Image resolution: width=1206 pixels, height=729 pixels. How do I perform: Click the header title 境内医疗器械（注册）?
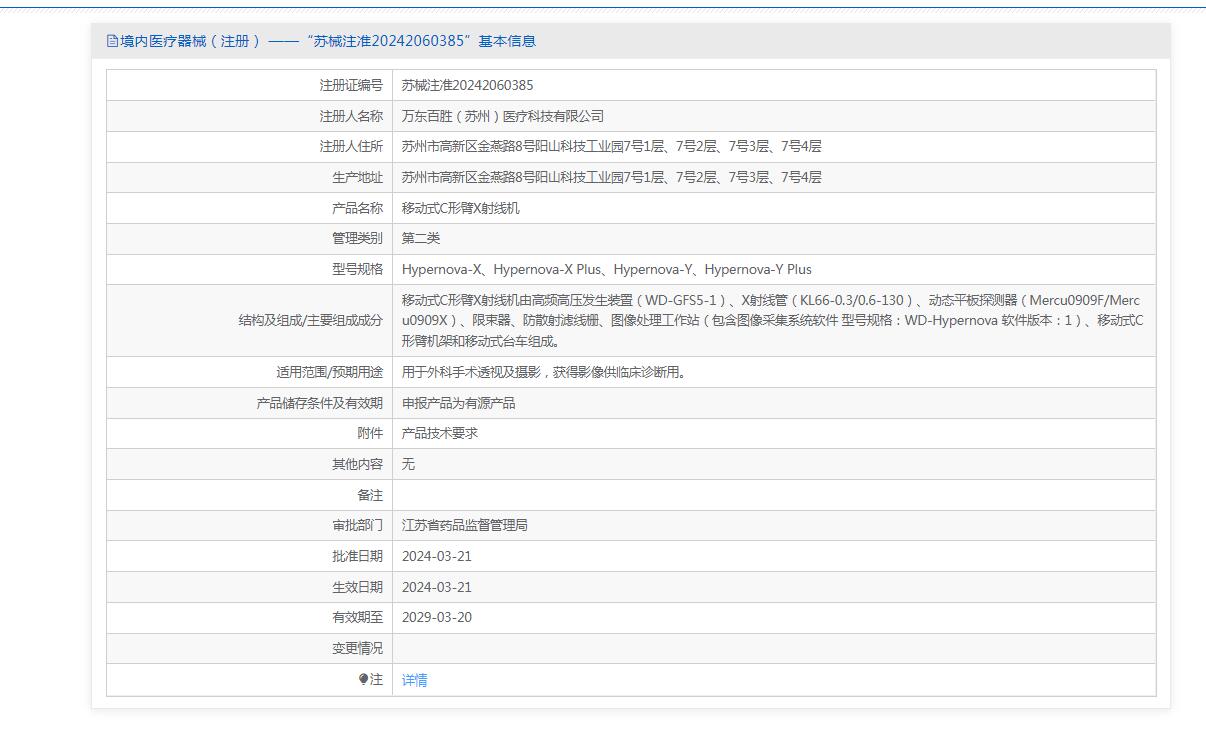click(190, 41)
